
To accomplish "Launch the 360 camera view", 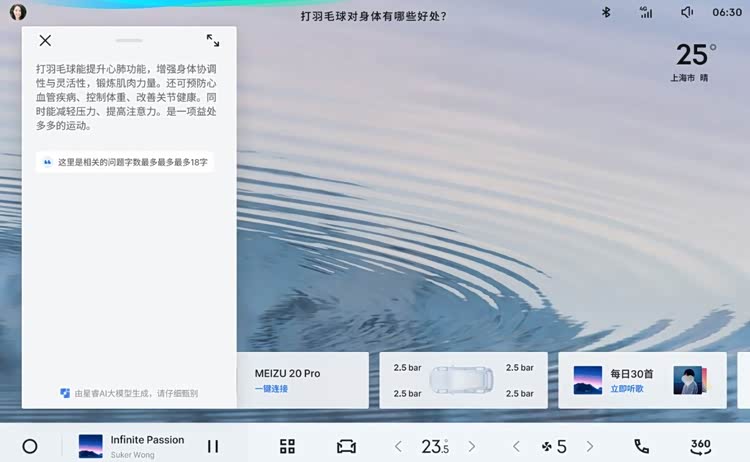I will [700, 446].
